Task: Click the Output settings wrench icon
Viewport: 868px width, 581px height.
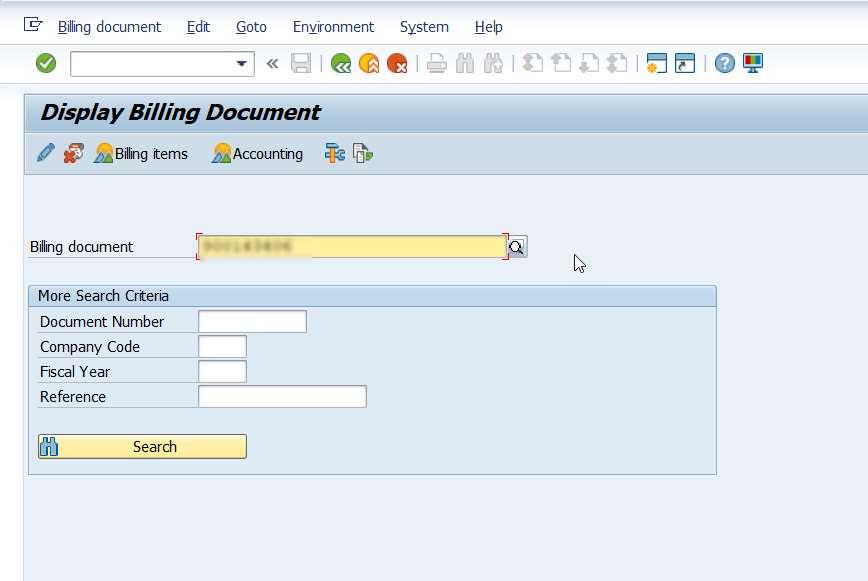Action: coord(334,153)
